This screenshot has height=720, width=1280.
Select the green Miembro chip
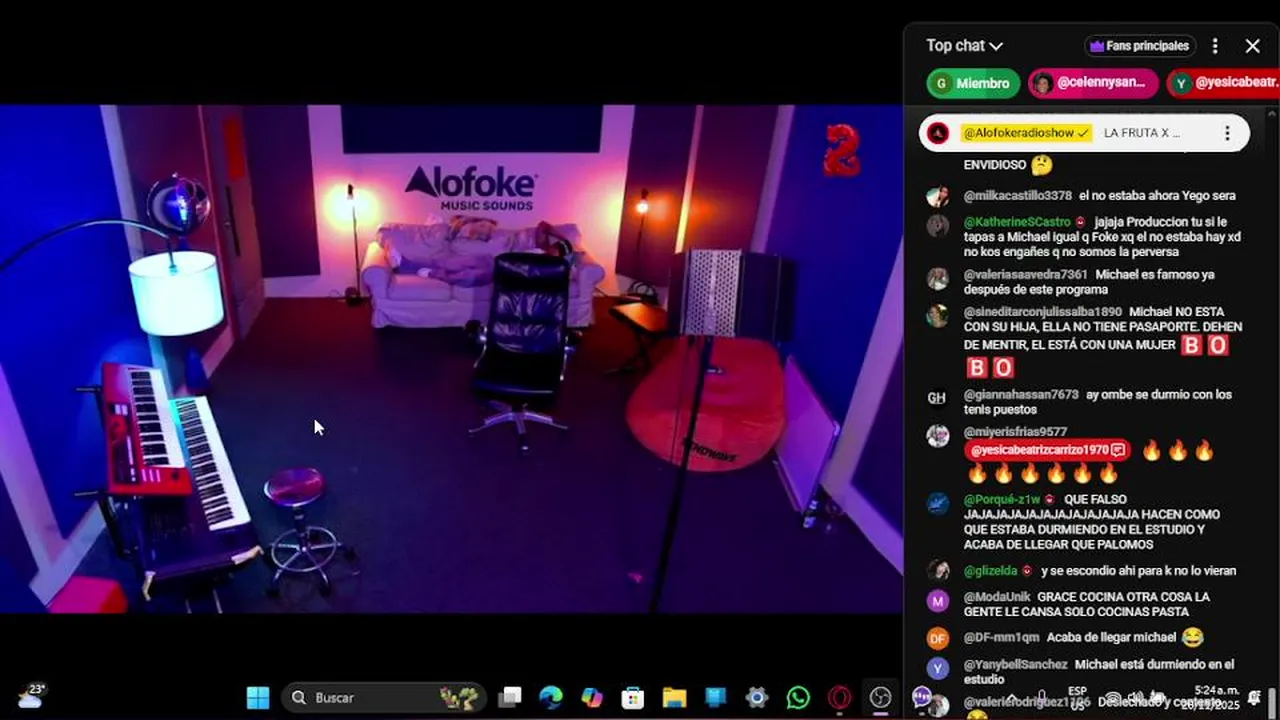click(x=973, y=83)
